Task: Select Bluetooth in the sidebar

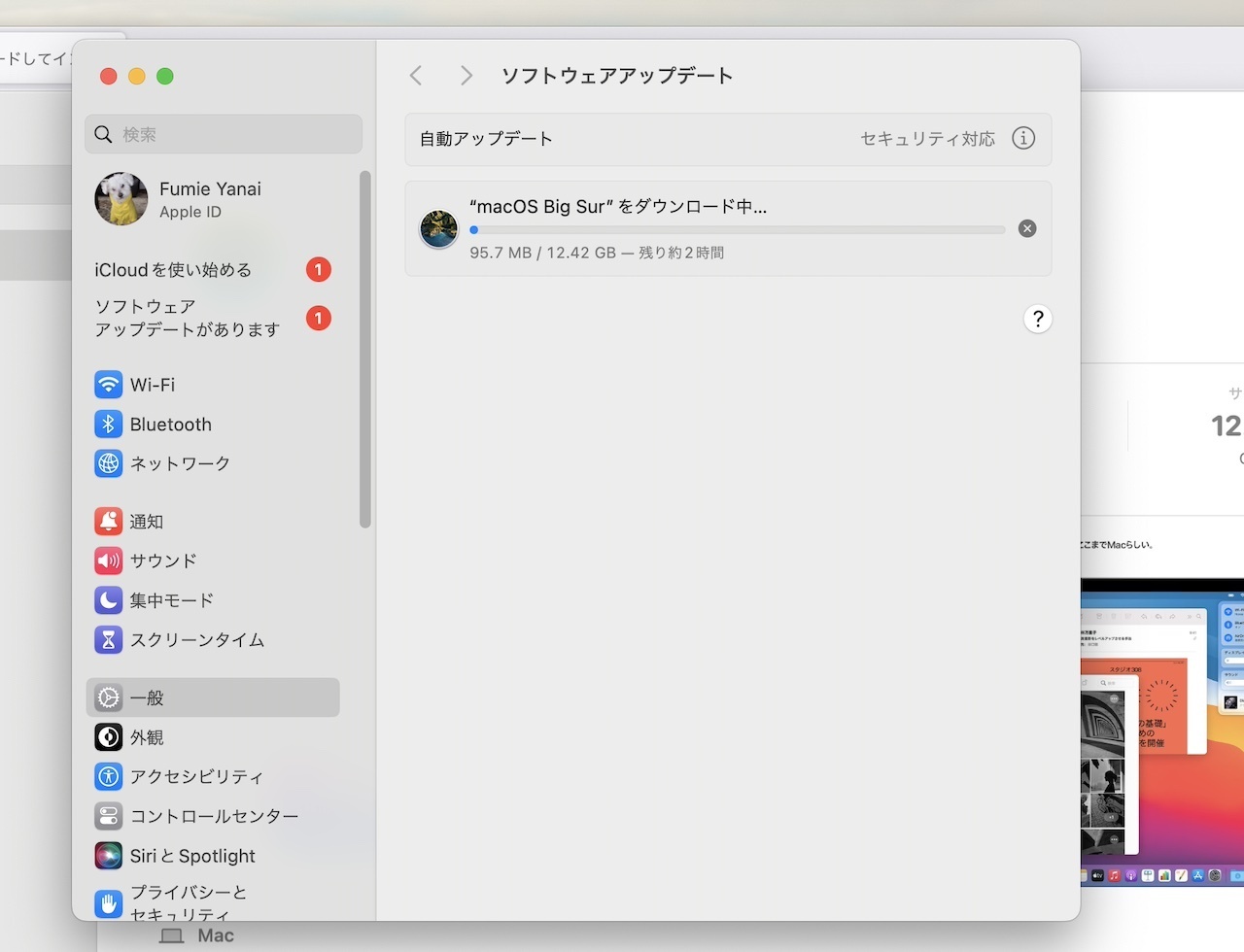Action: click(170, 425)
